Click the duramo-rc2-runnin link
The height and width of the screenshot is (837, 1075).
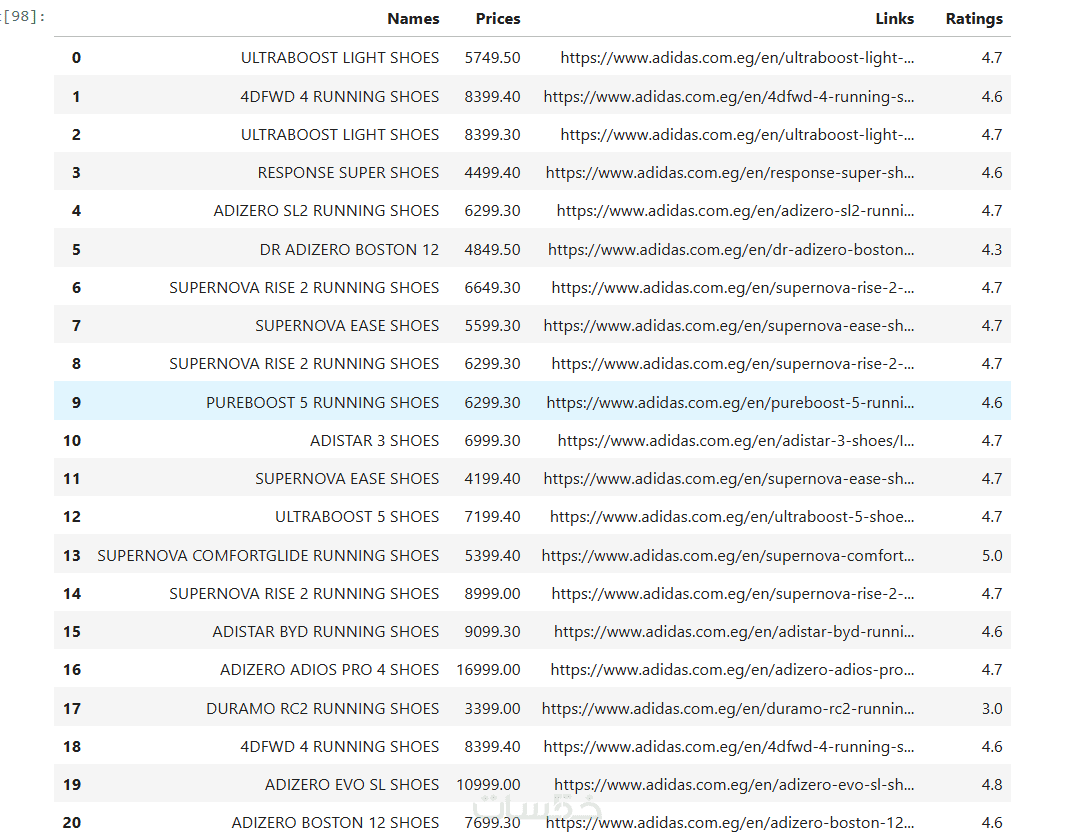pyautogui.click(x=727, y=708)
